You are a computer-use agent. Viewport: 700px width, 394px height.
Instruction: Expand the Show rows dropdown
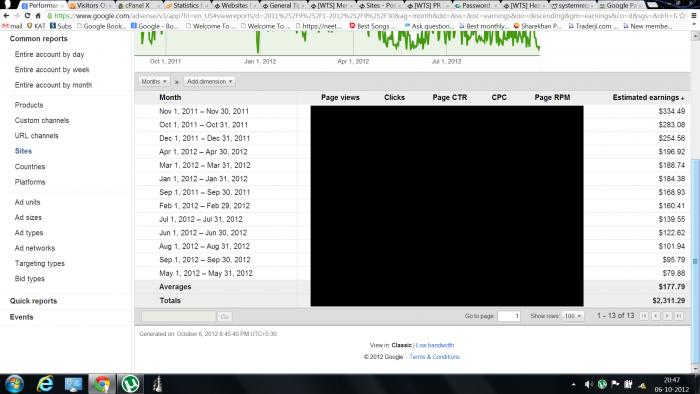pos(573,316)
